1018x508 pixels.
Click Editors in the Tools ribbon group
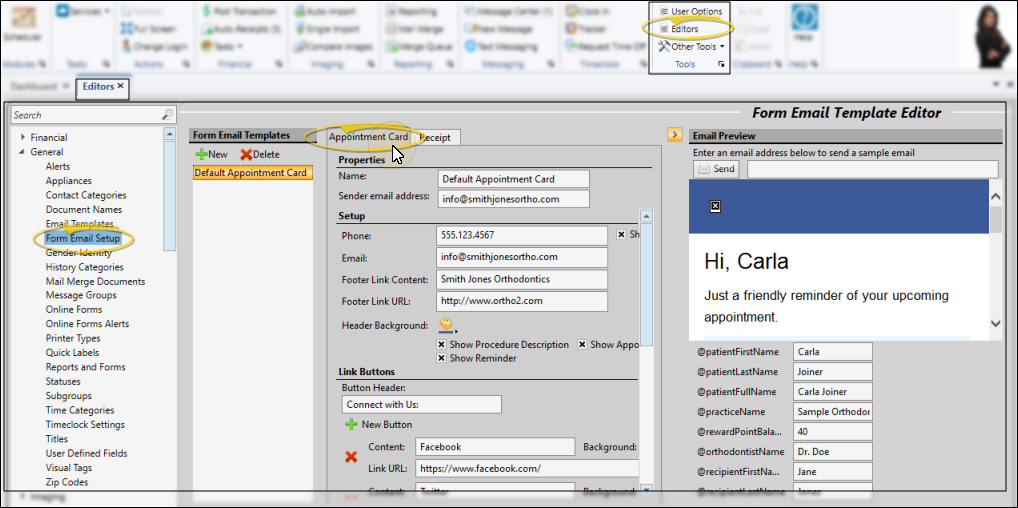[x=684, y=29]
